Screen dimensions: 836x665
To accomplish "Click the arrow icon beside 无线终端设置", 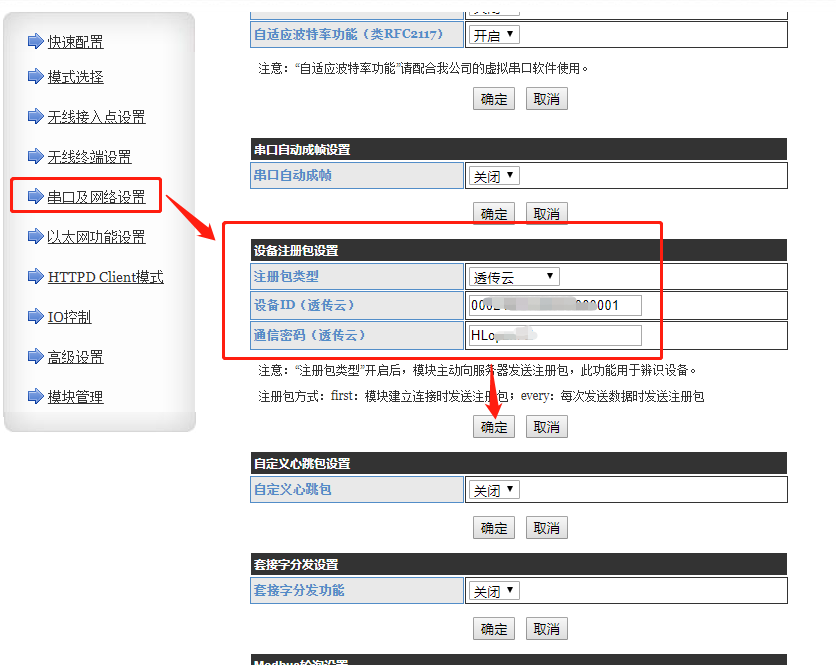I will tap(36, 156).
